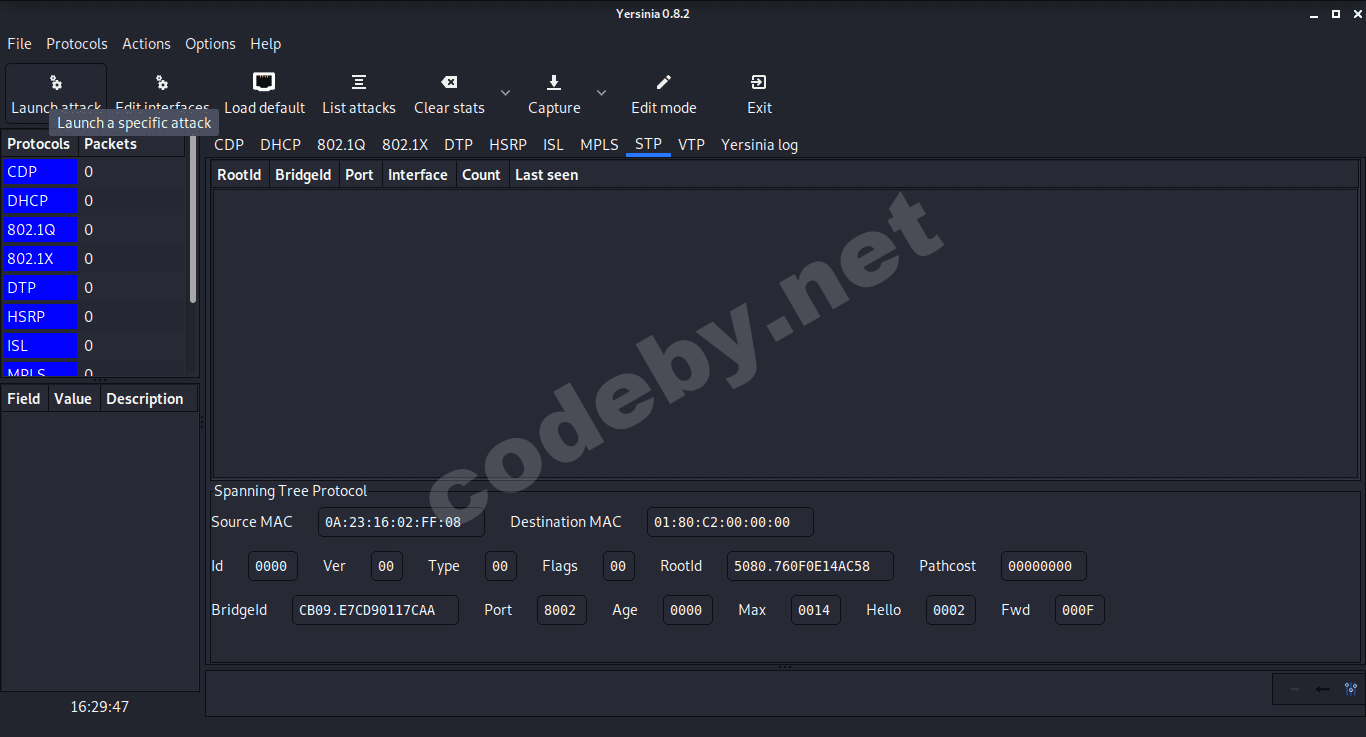This screenshot has height=737, width=1366.
Task: Go to the DTP tab
Action: (x=458, y=145)
